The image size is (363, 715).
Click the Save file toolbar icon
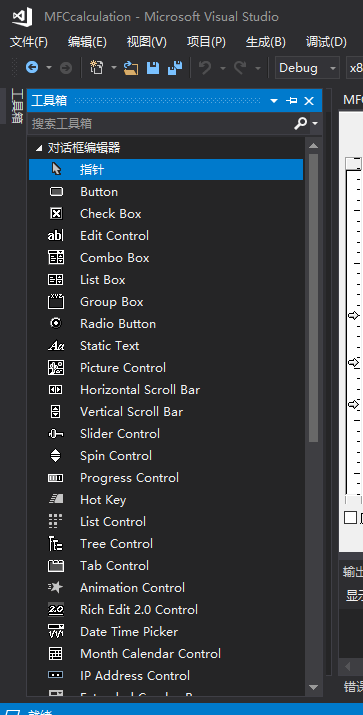[x=153, y=68]
